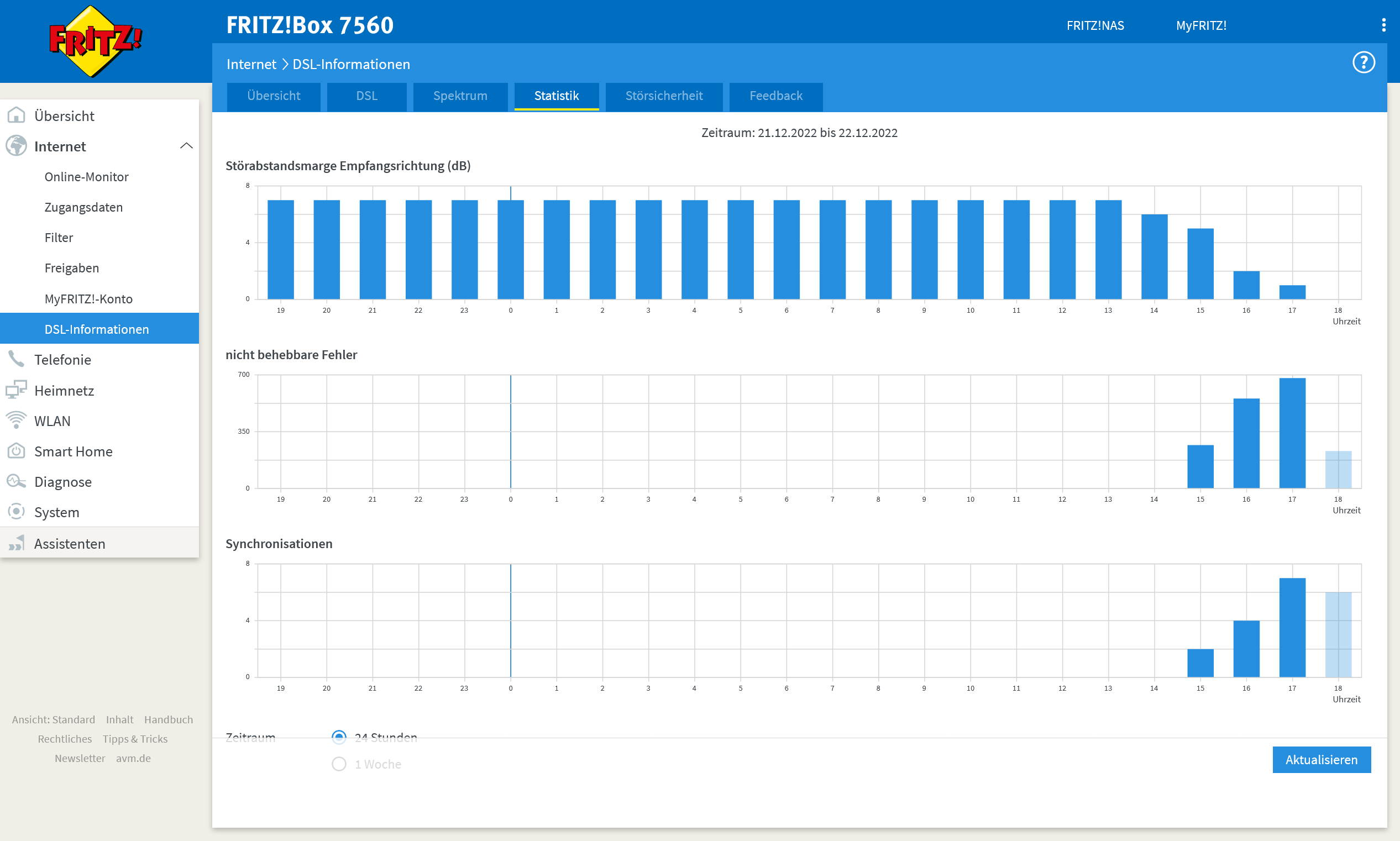Click the WLAN wifi icon

pos(16,420)
